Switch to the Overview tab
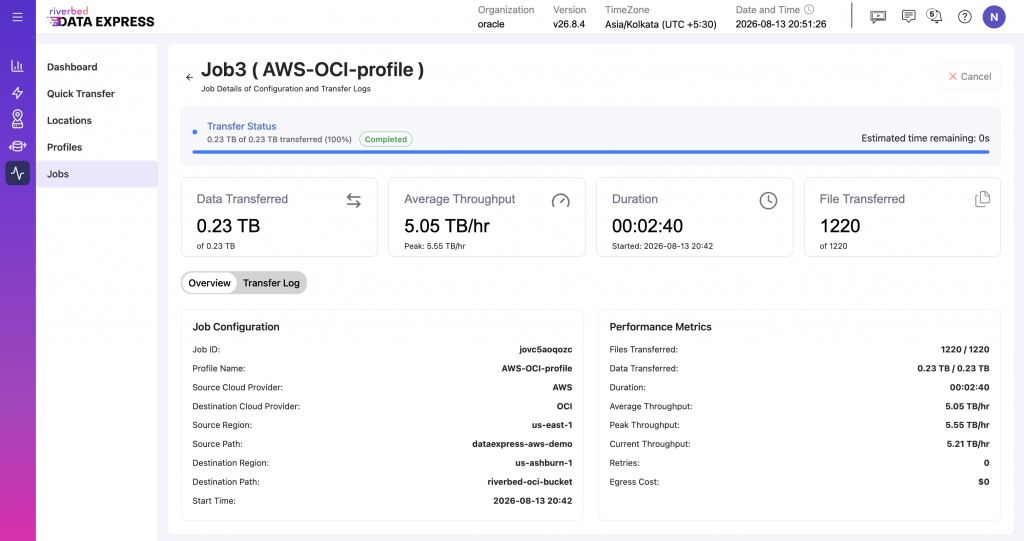This screenshot has width=1024, height=541. click(x=210, y=283)
